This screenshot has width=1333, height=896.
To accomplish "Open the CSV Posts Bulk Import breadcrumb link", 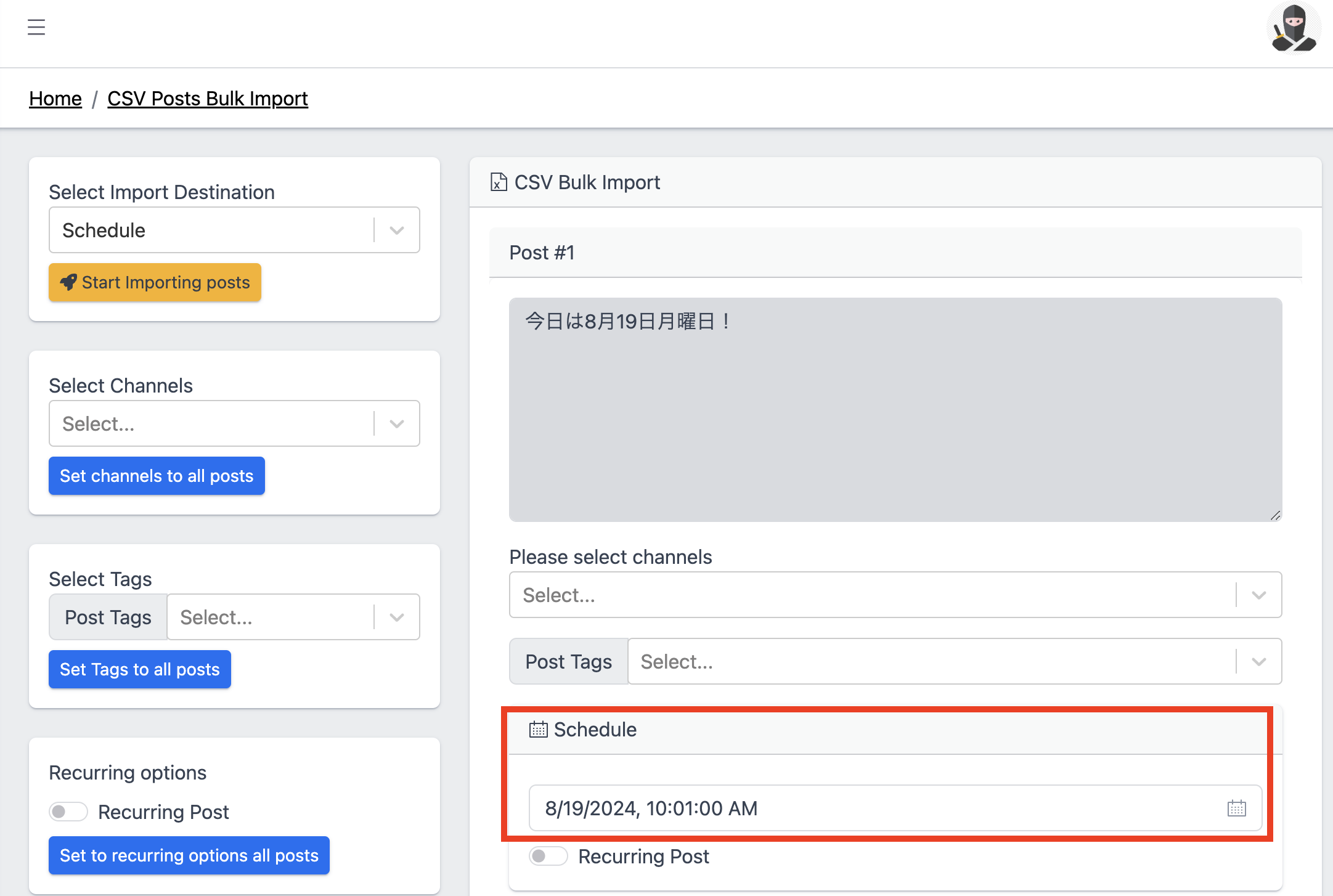I will tap(208, 99).
